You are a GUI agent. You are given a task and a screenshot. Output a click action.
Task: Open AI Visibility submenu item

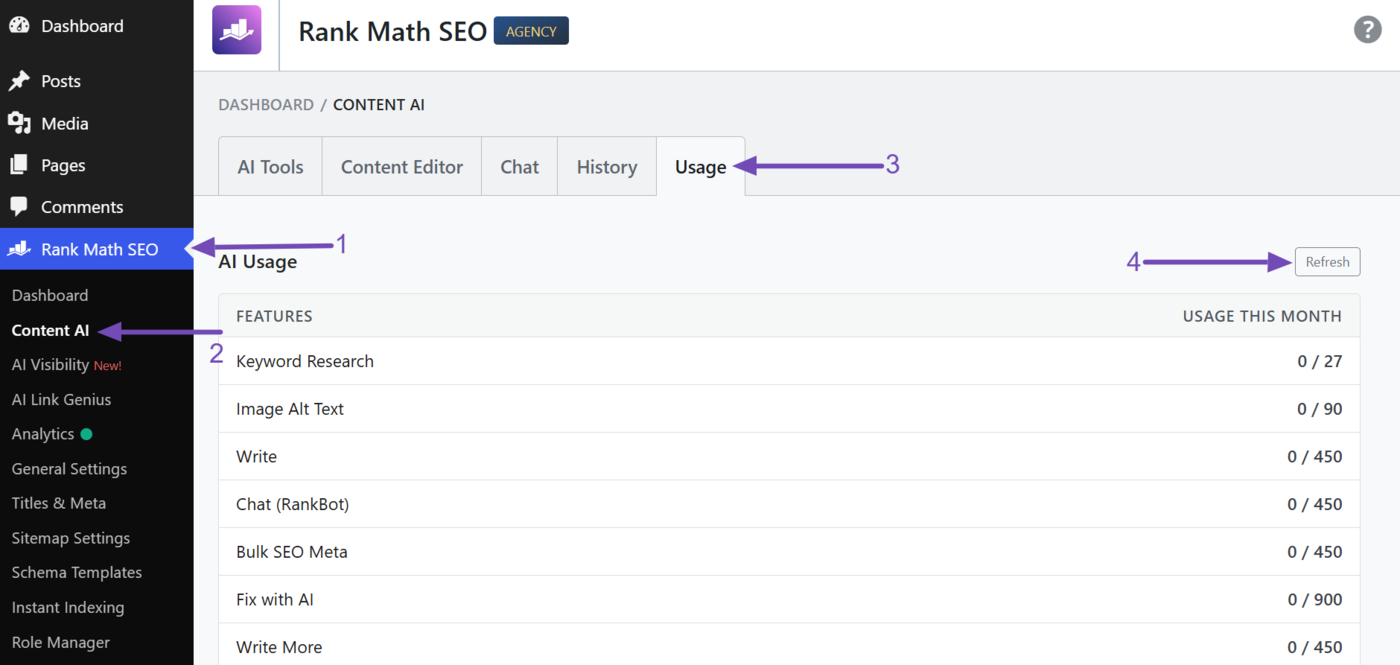point(50,365)
